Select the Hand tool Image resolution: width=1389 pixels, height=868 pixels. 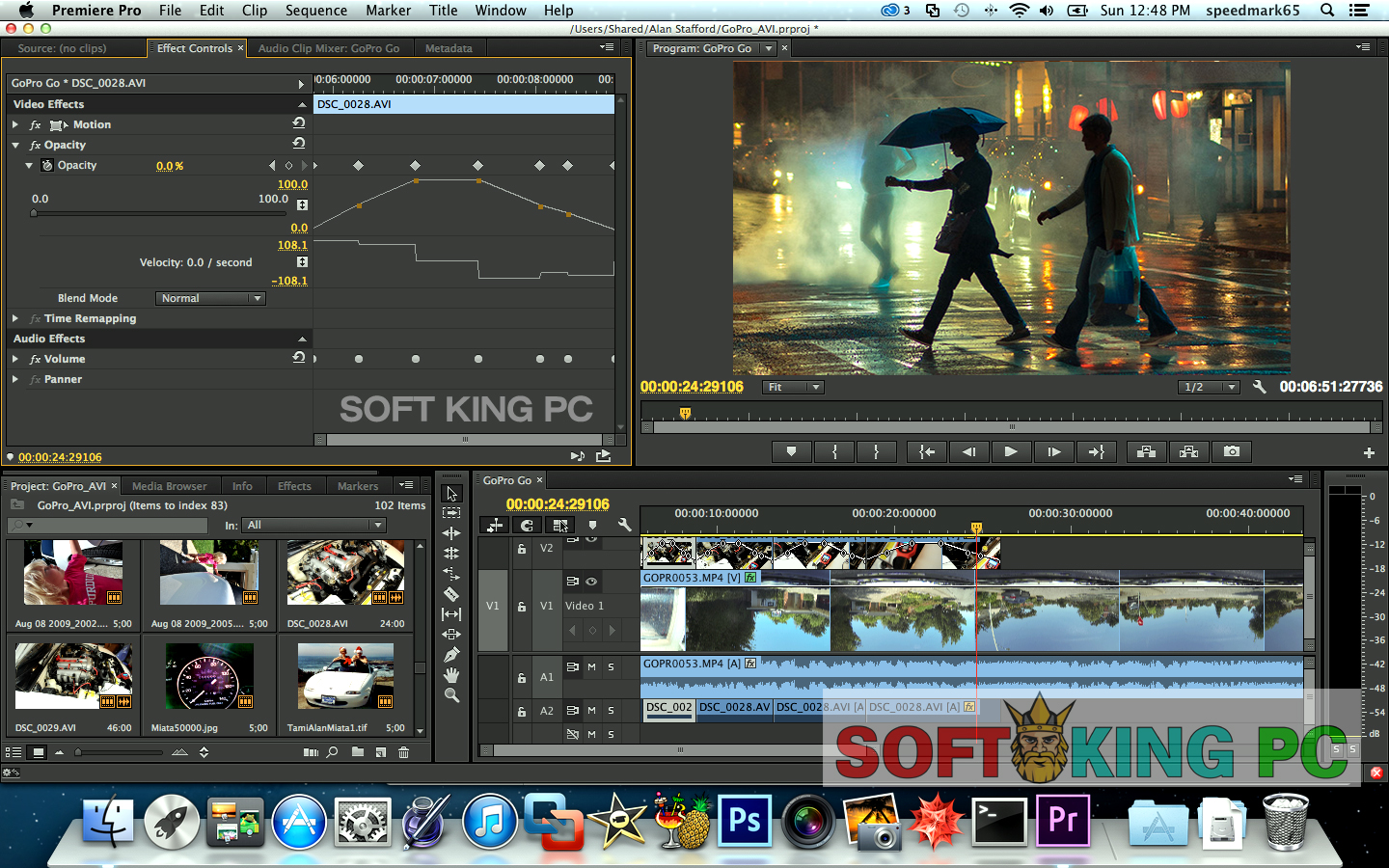(x=451, y=675)
